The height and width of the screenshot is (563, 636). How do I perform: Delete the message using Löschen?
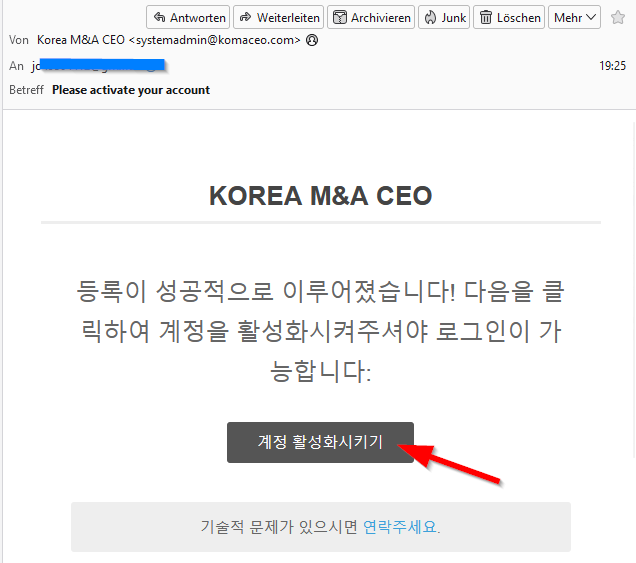pyautogui.click(x=509, y=17)
